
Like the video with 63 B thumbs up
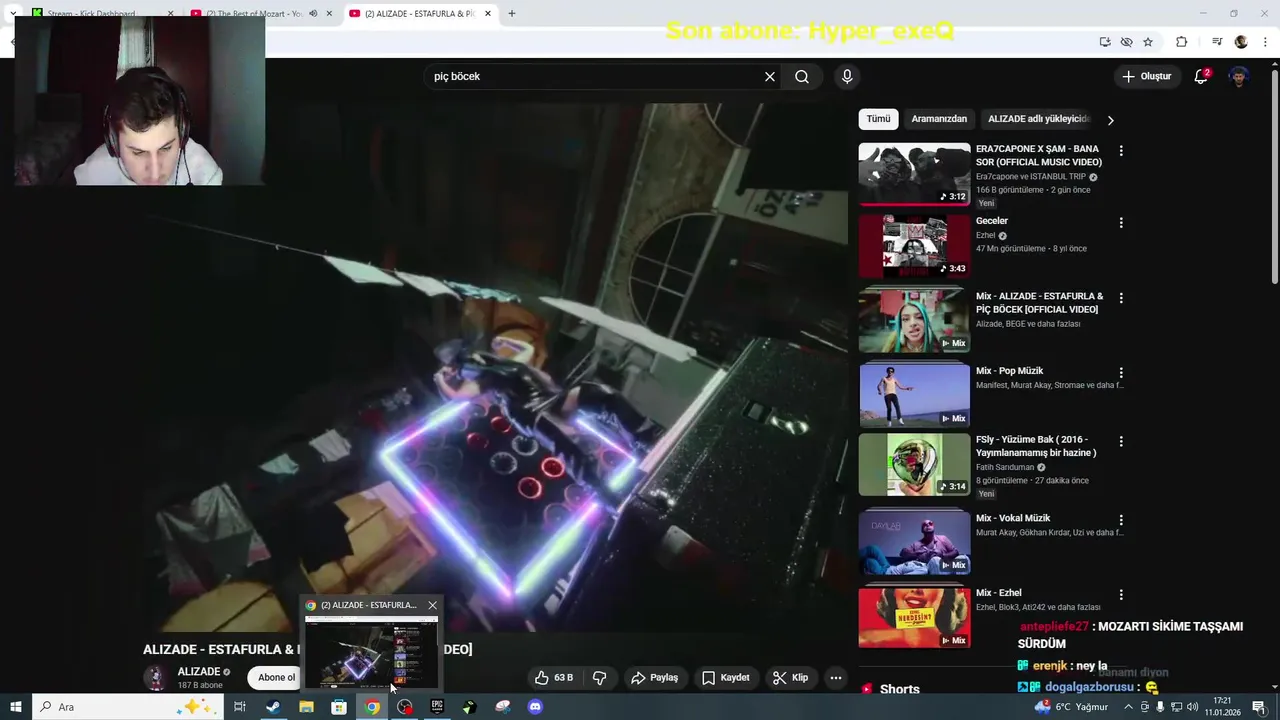point(554,678)
